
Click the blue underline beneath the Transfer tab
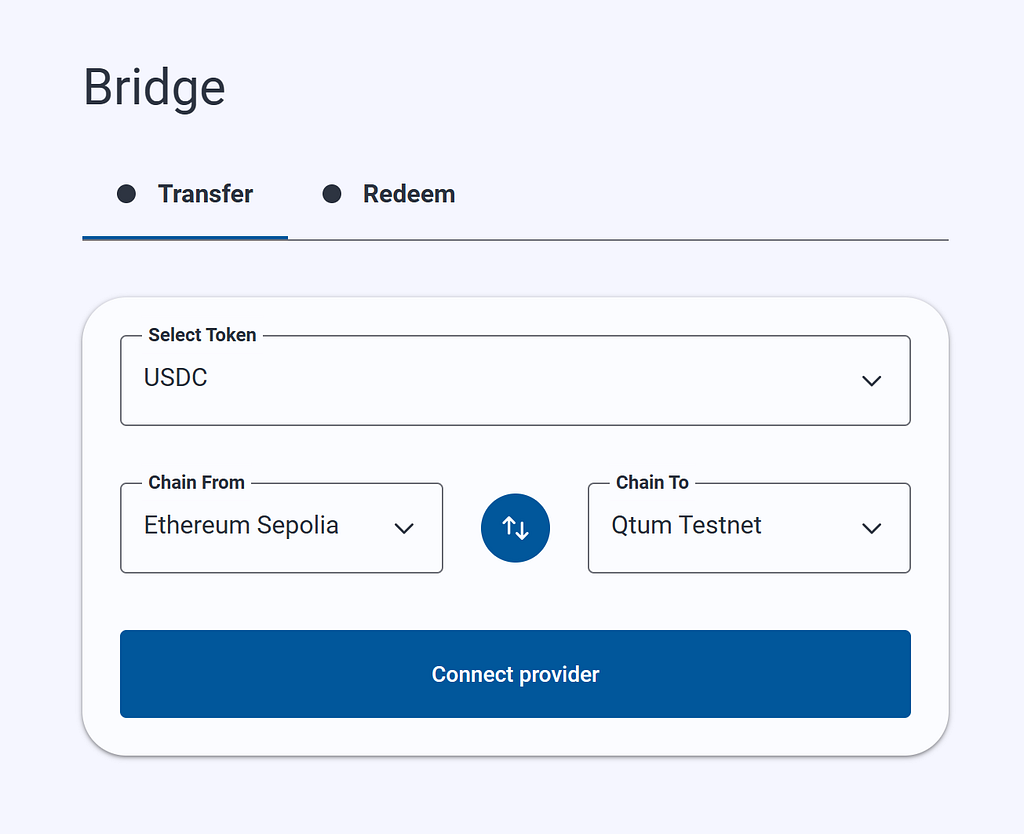coord(185,238)
